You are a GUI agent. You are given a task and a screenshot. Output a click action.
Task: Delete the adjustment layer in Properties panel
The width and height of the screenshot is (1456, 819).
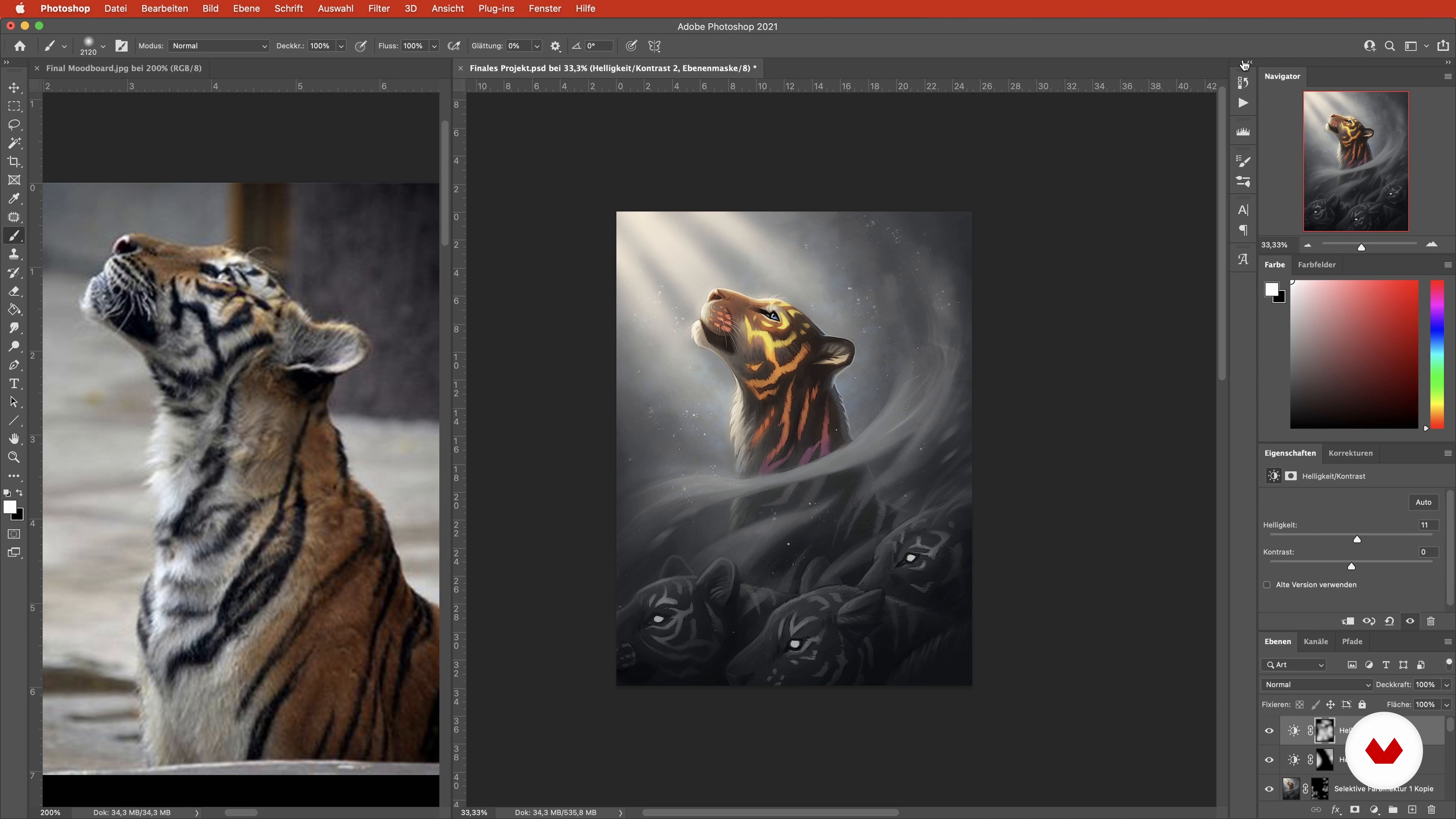point(1431,621)
